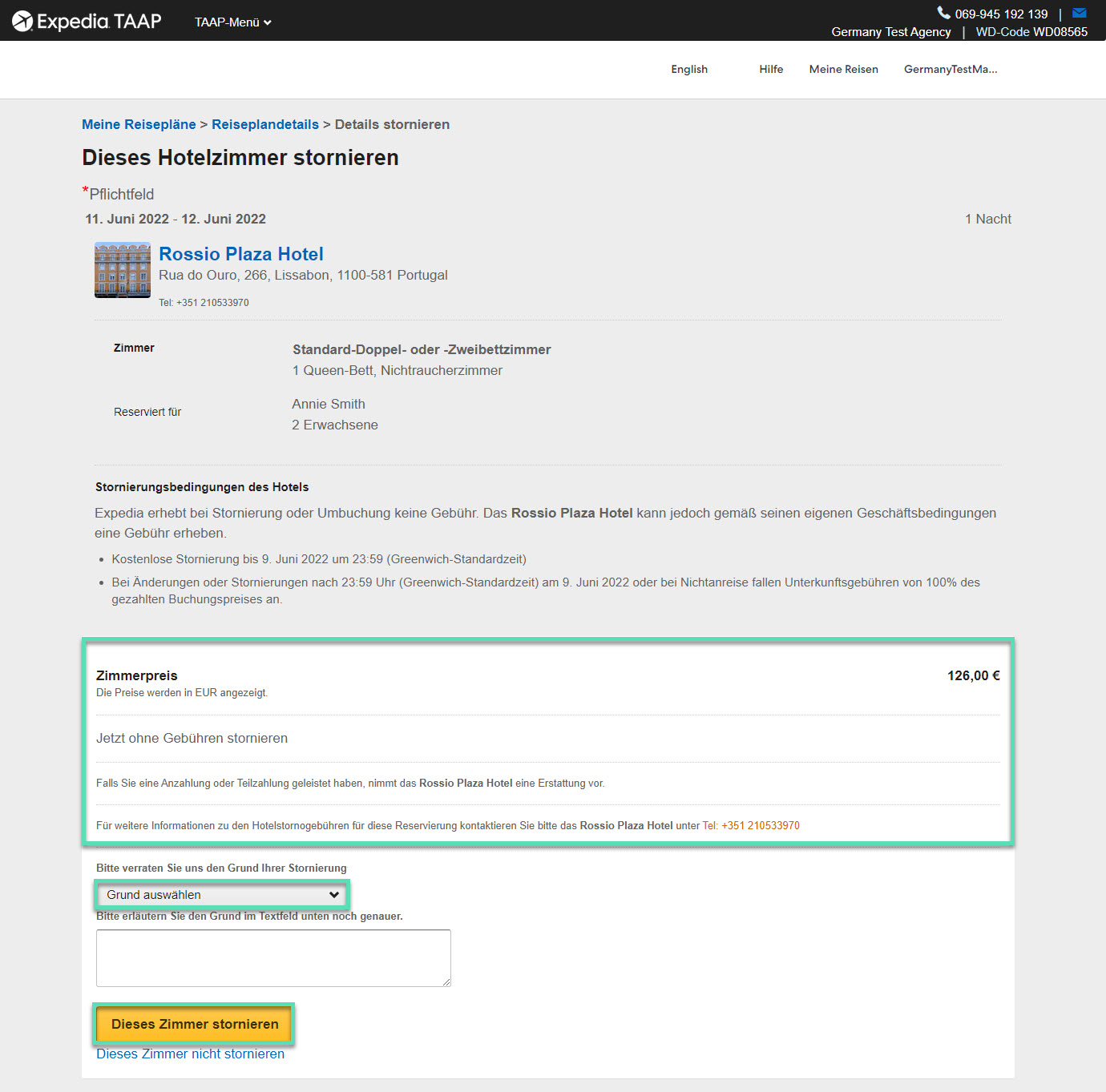Screen dimensions: 1106x1092
Task: Click Dieses Zimmer nicht stornieren link
Action: pyautogui.click(x=190, y=1054)
